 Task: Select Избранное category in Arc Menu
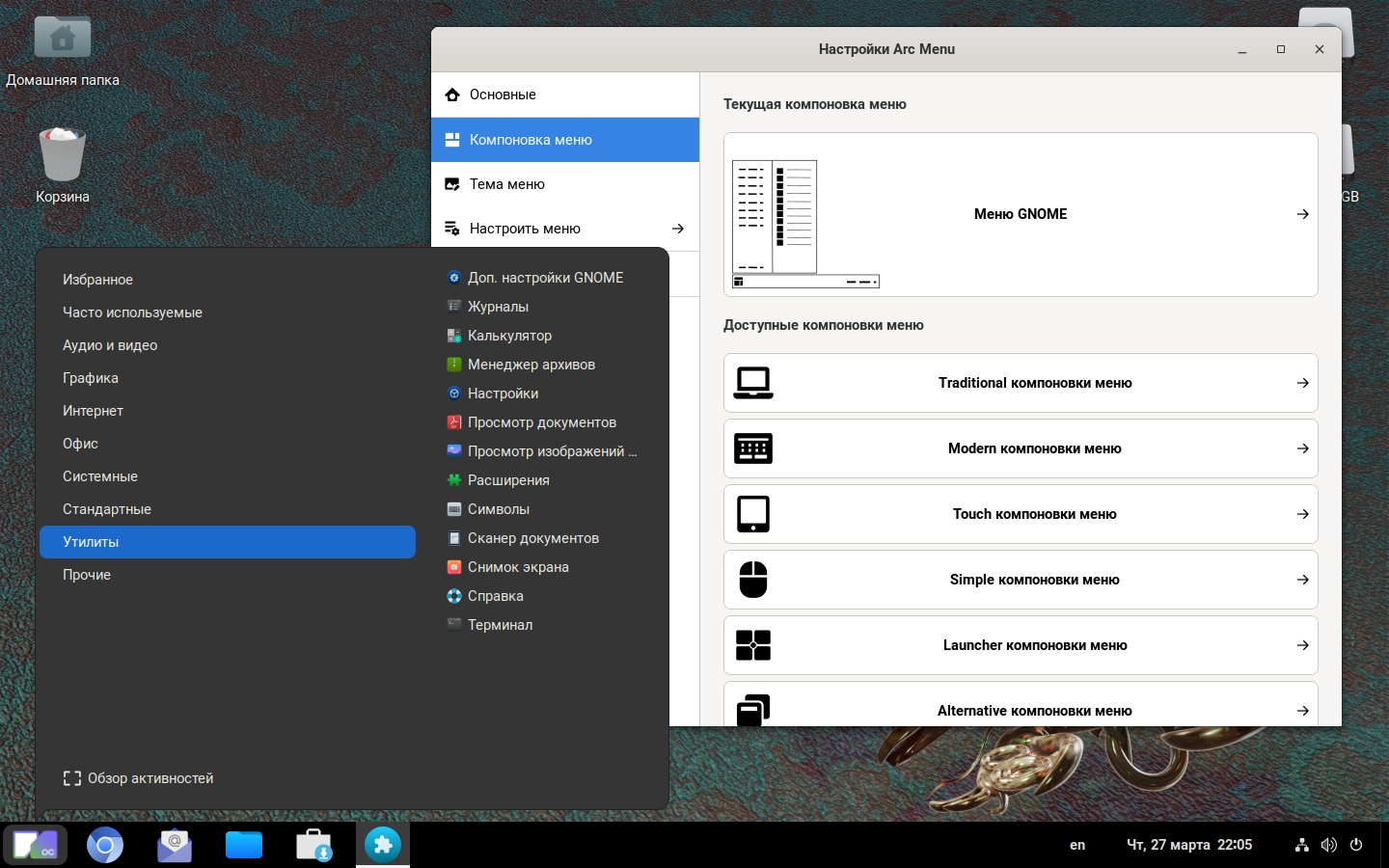[228, 280]
